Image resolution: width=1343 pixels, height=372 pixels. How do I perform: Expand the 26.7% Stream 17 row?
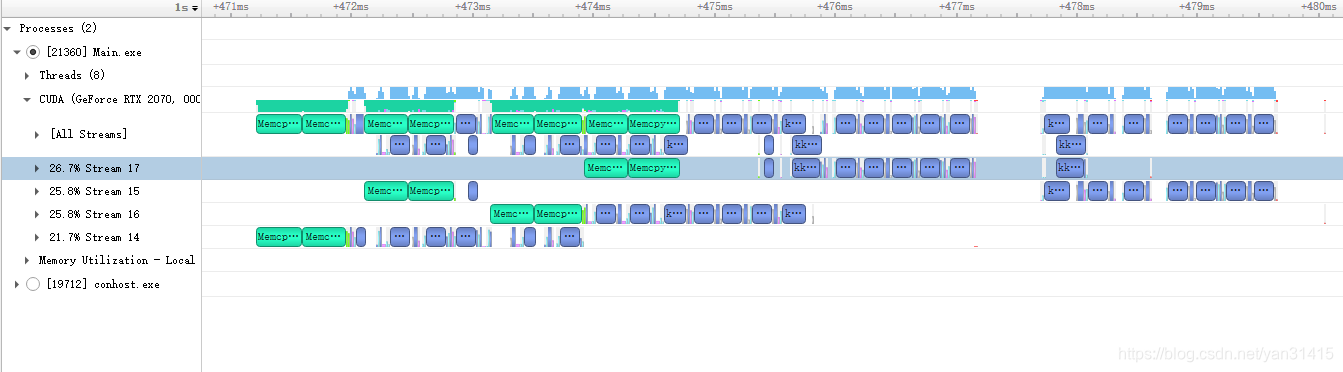[x=37, y=168]
